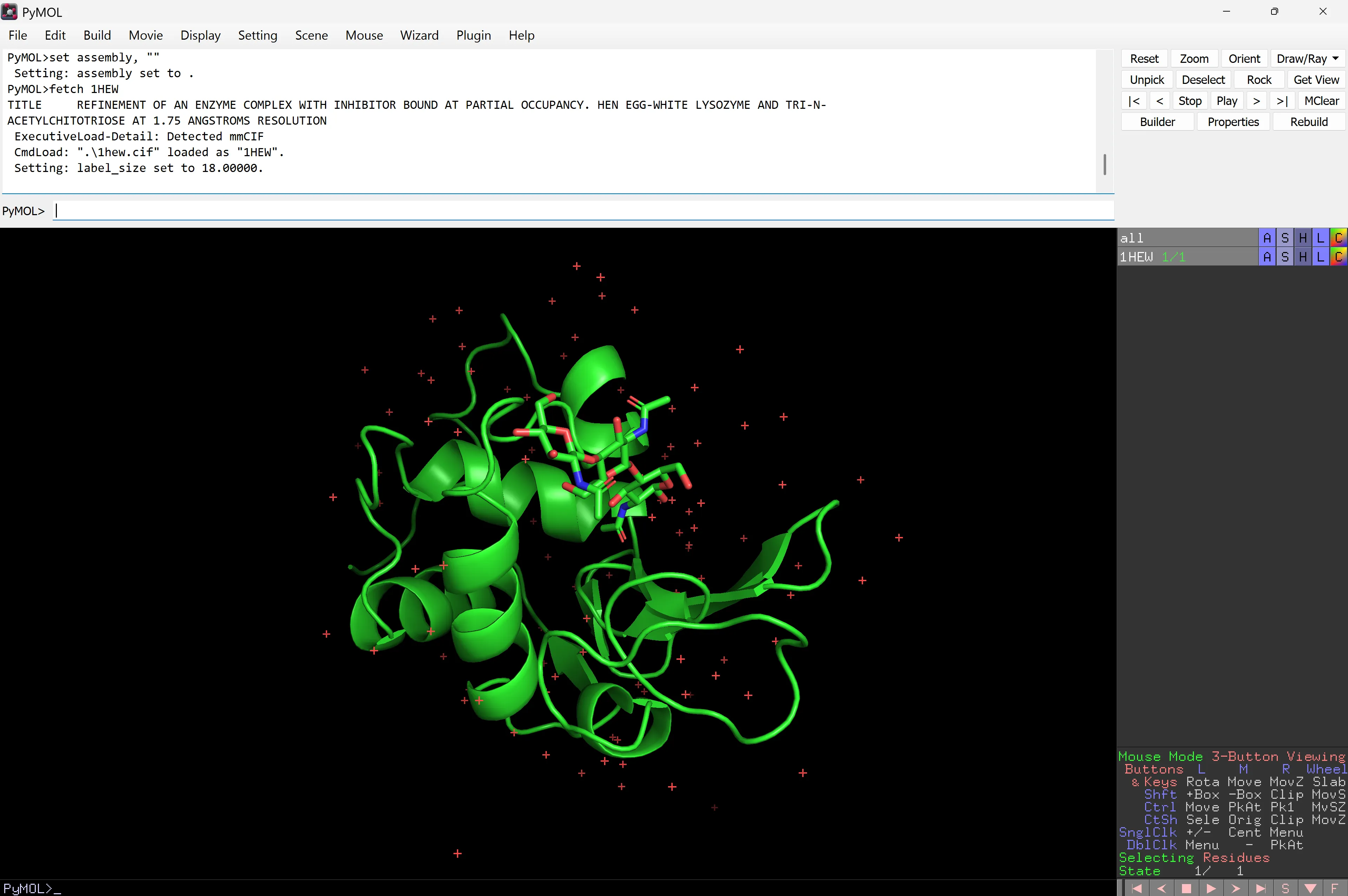Skip to last frame using the bottom bar icon
This screenshot has height=896, width=1348.
click(x=1261, y=889)
